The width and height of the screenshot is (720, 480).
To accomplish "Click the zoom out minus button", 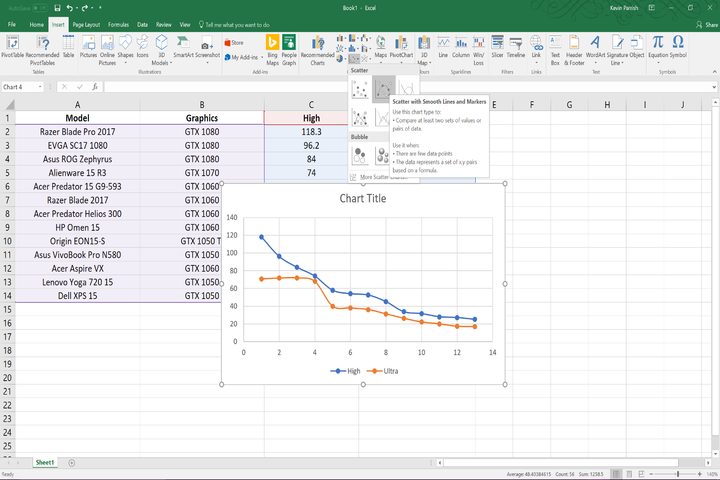I will pos(651,474).
